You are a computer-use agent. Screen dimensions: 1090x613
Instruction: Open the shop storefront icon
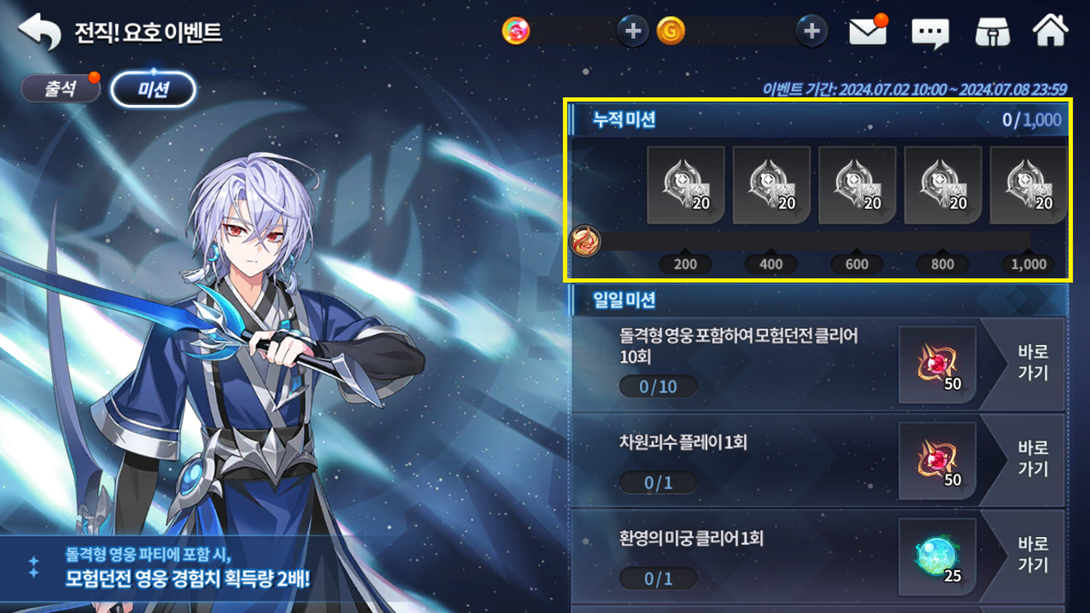(x=992, y=32)
